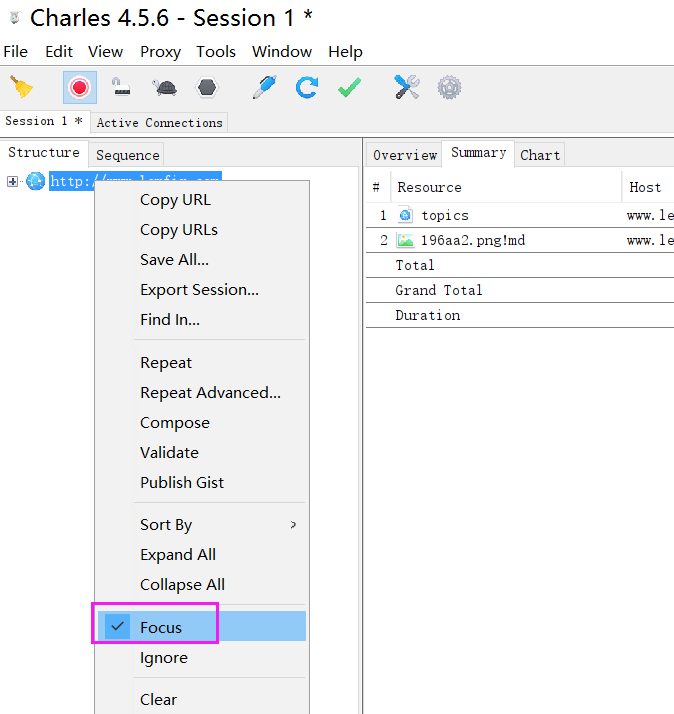This screenshot has height=714, width=674.
Task: Choose Expand All in context menu
Action: click(178, 555)
